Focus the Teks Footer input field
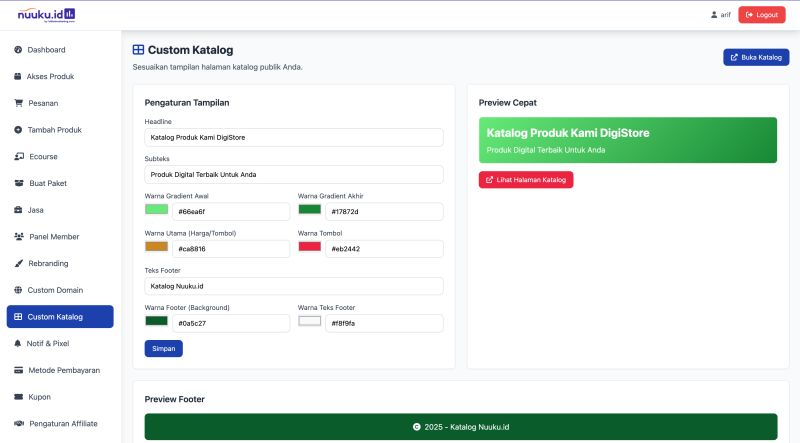 [x=294, y=285]
